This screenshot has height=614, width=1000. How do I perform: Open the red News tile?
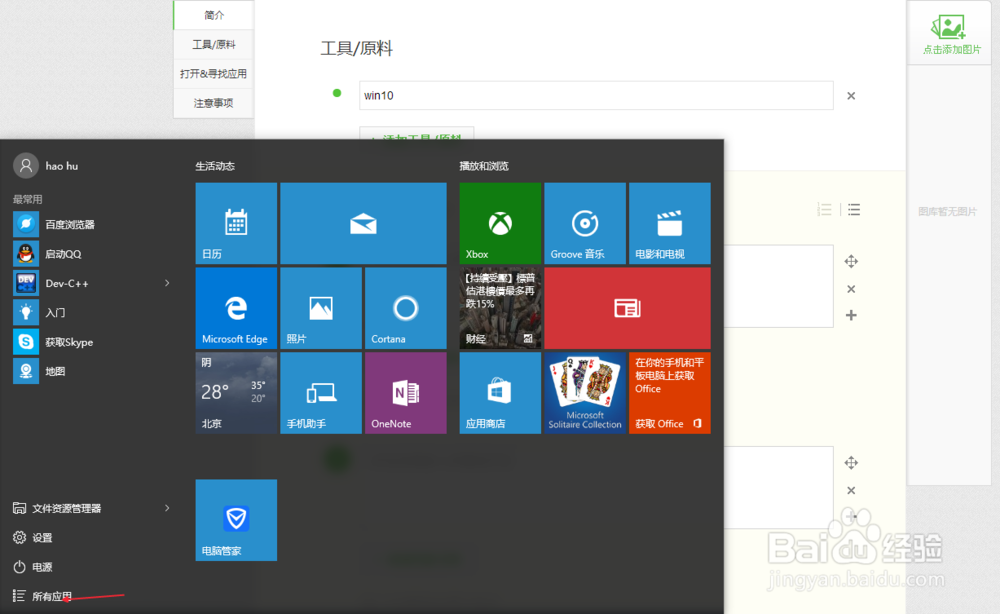(x=628, y=308)
